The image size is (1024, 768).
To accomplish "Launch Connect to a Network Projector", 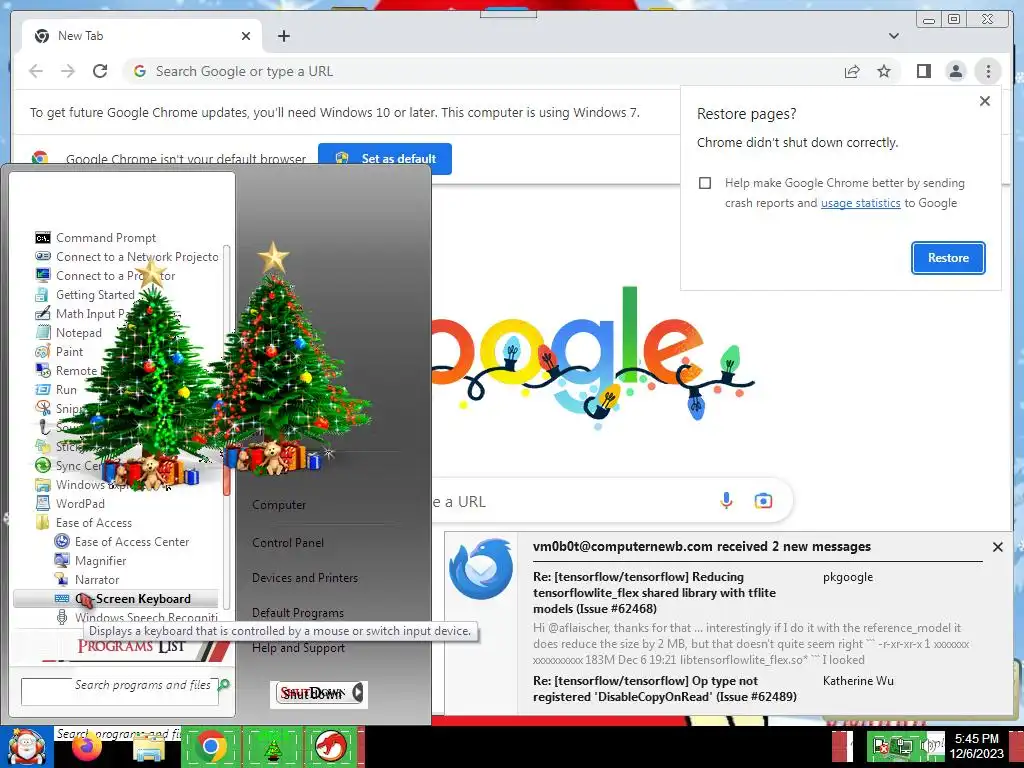I will (127, 257).
